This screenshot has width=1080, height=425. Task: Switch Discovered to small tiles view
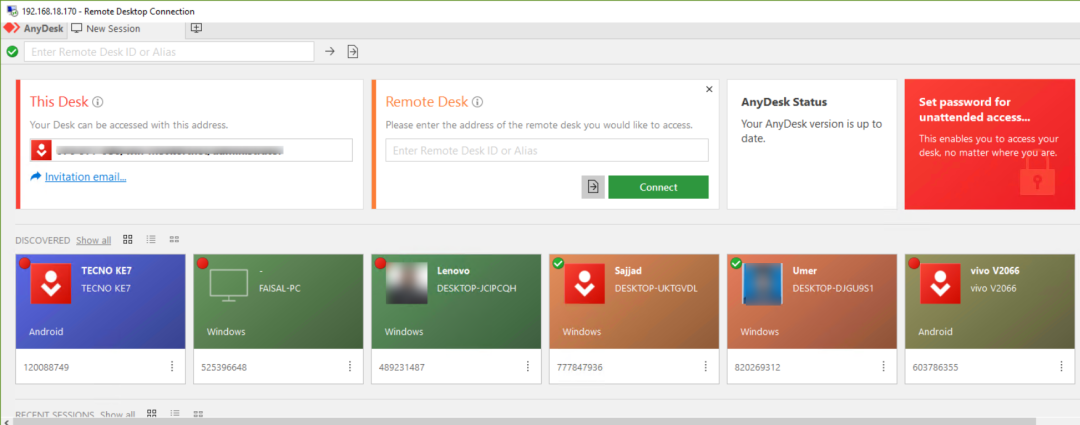(174, 240)
